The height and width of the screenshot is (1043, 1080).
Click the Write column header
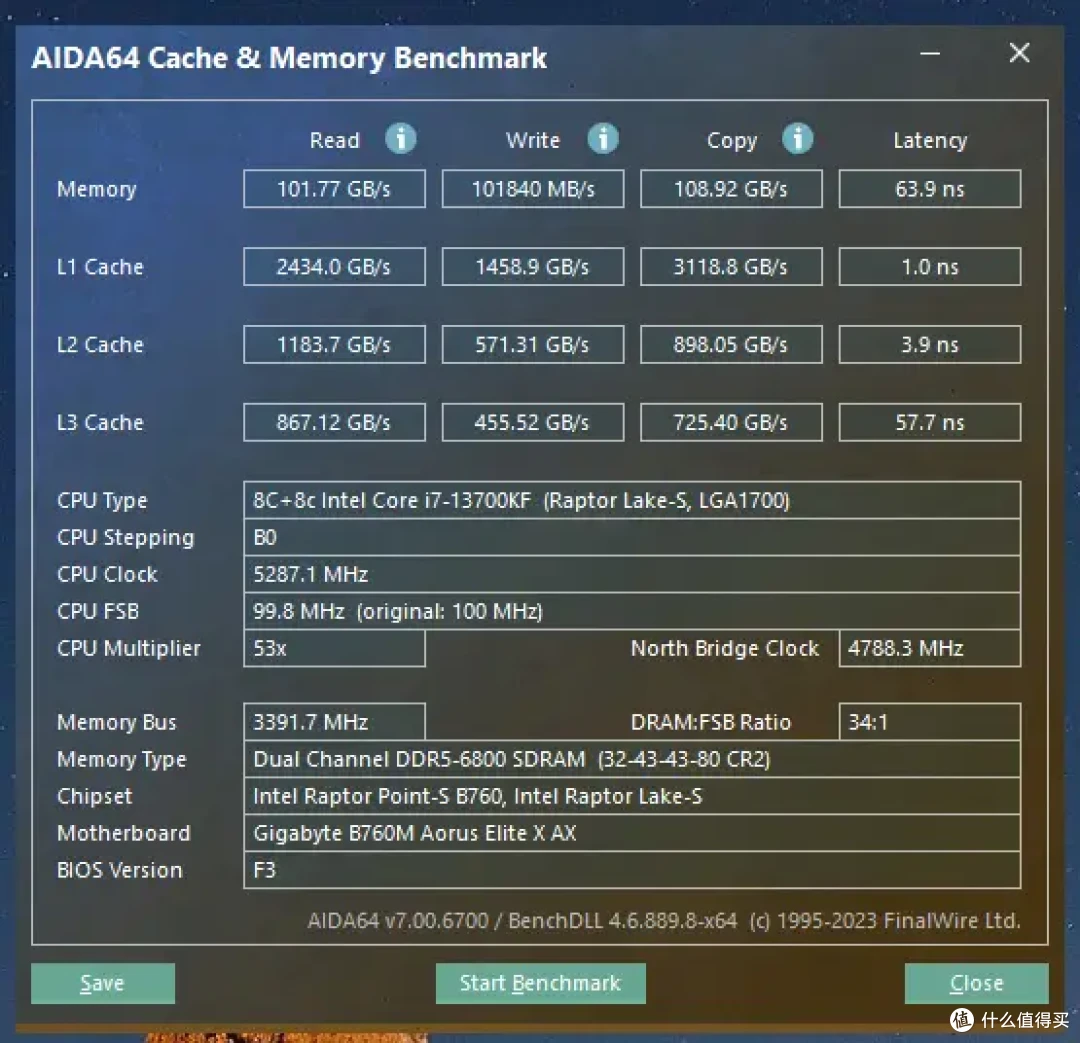pos(532,140)
